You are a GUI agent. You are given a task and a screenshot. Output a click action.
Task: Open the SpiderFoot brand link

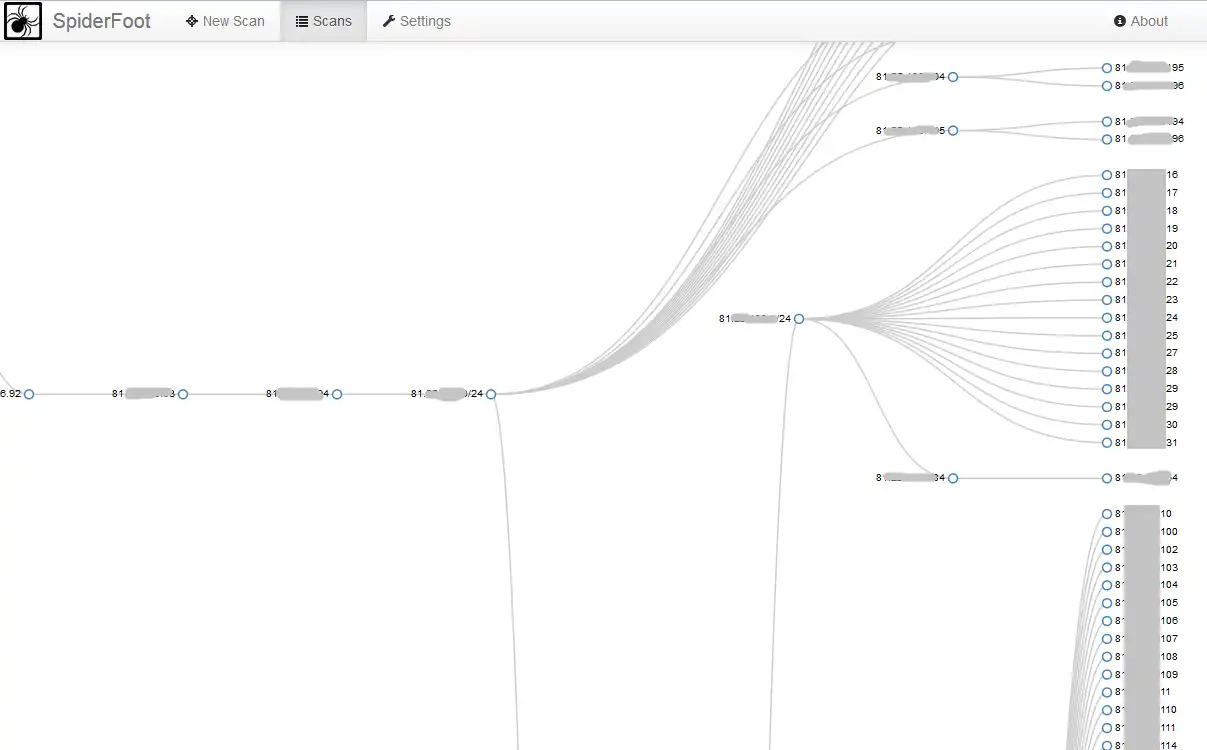point(101,21)
